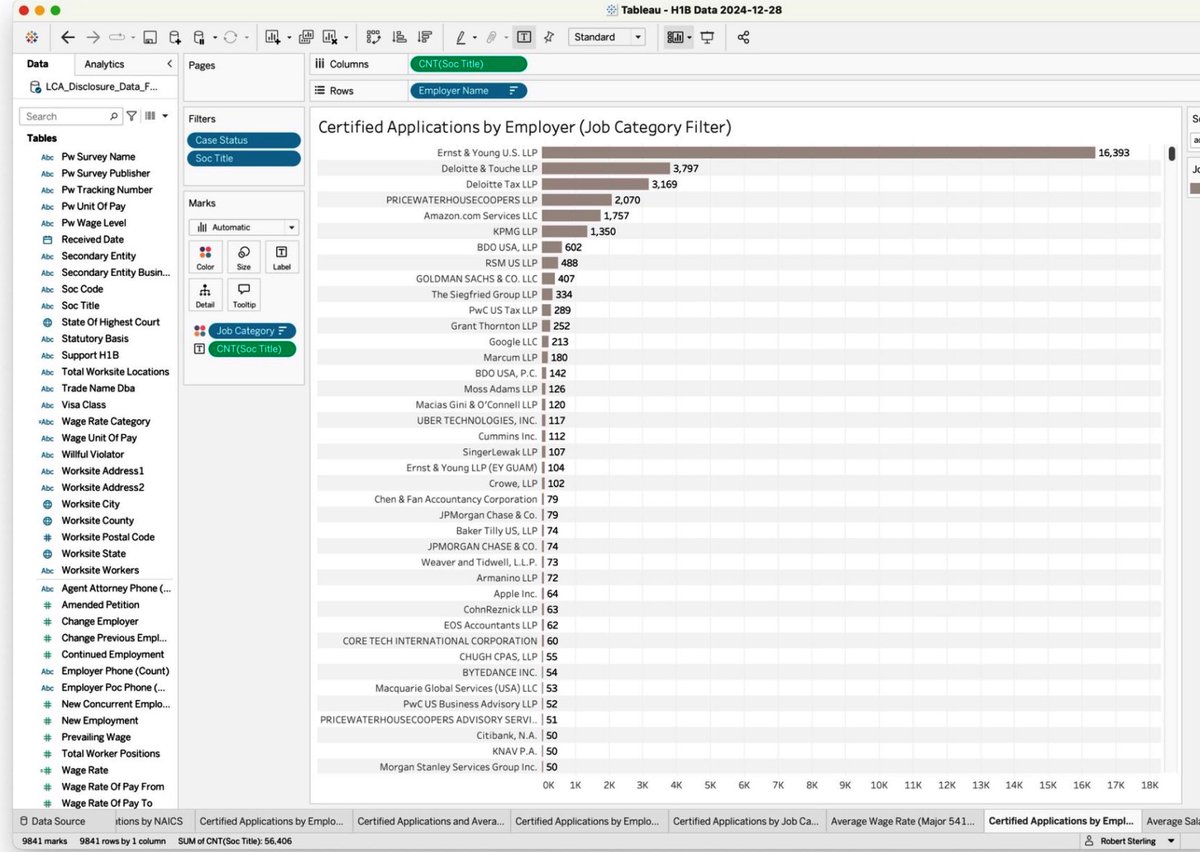
Task: Open the Share workbook icon
Action: coord(743,37)
